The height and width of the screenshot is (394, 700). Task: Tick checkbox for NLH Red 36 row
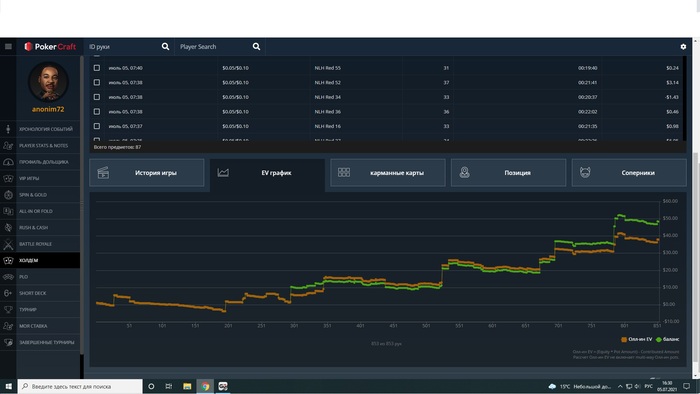96,112
